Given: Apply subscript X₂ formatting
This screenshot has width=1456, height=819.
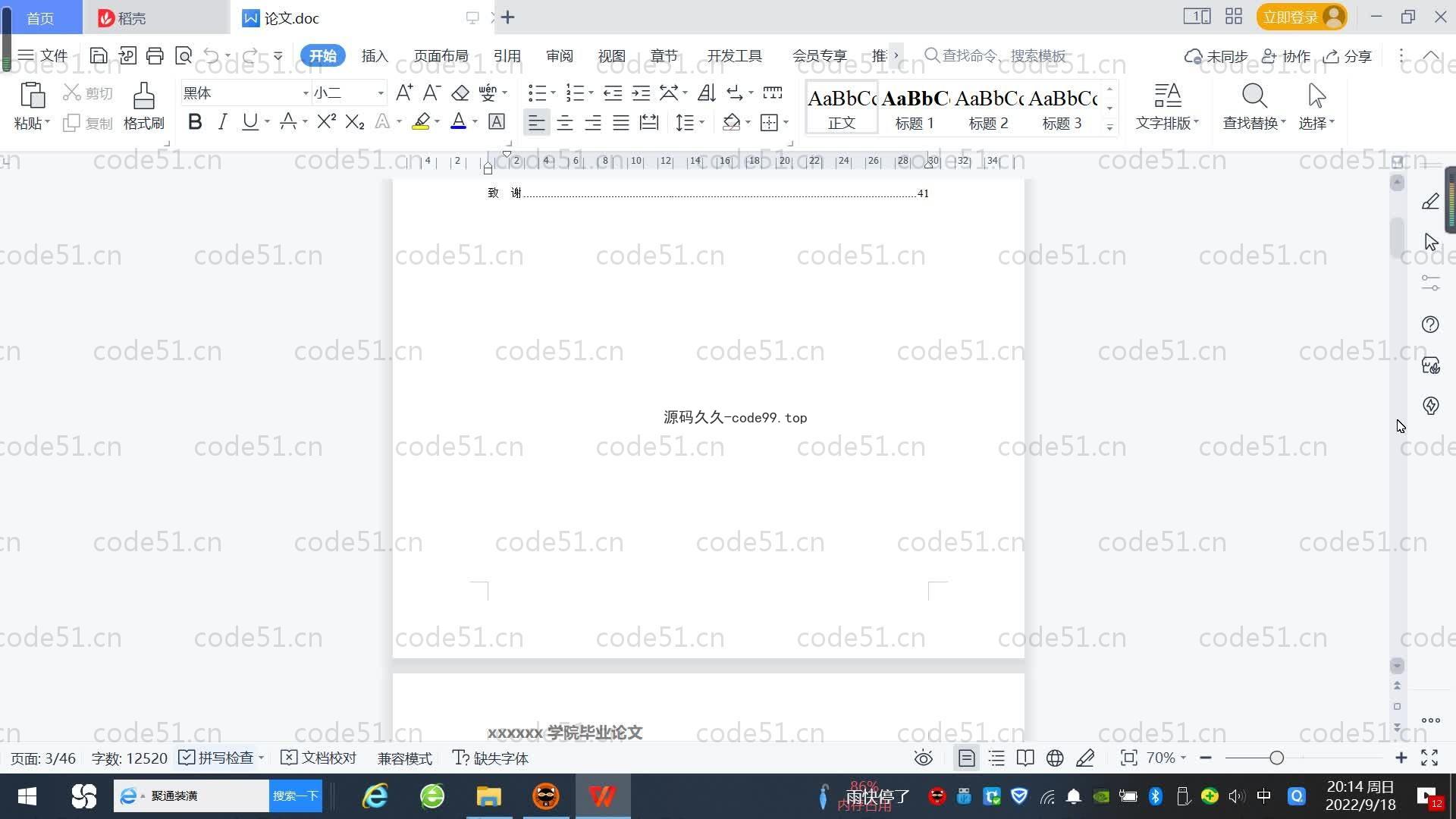Looking at the screenshot, I should (x=355, y=121).
